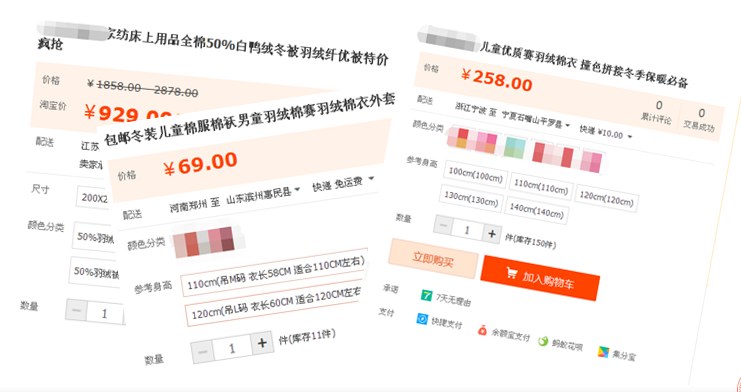Increase quantity with plus on ¥258.00 page

492,234
